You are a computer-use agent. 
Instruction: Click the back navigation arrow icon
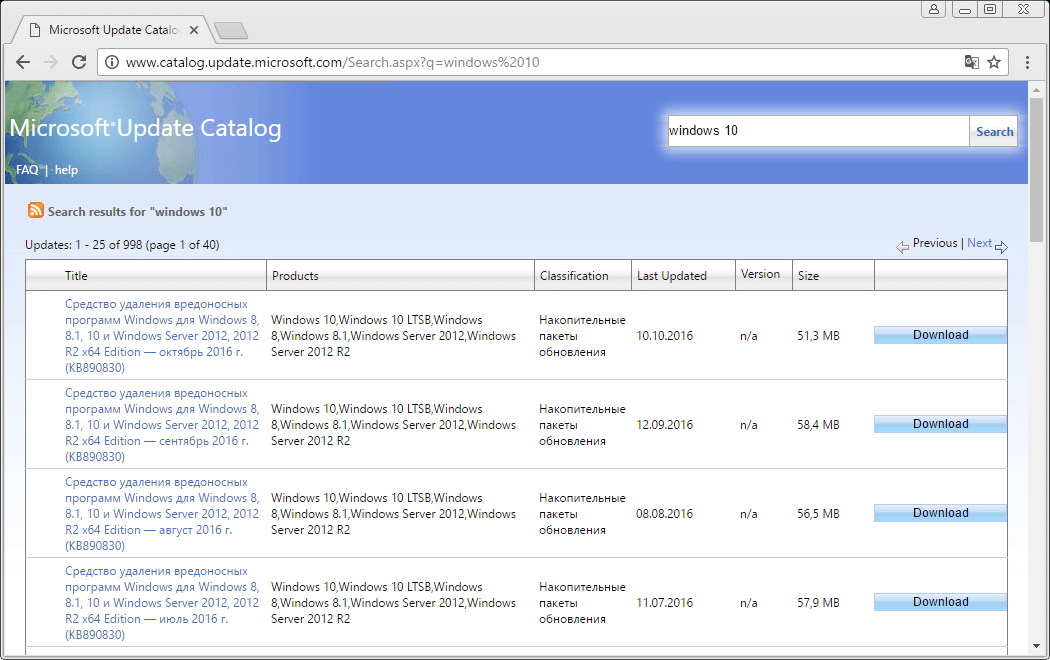click(23, 62)
